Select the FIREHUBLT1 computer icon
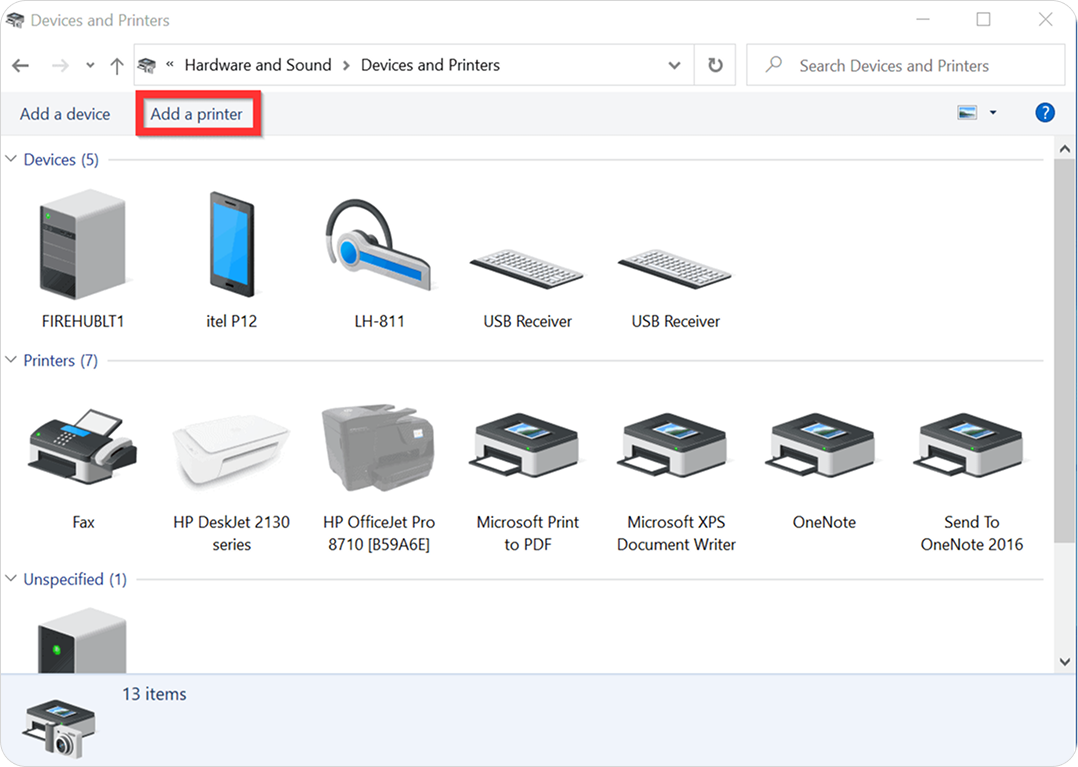Image resolution: width=1078 pixels, height=767 pixels. 82,245
